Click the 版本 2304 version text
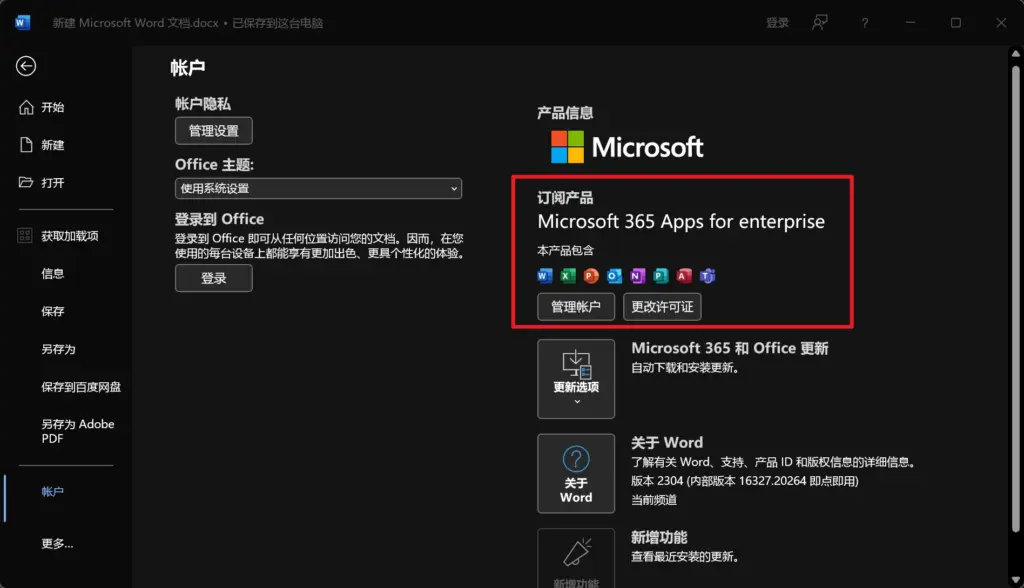Viewport: 1024px width, 588px height. coord(744,481)
